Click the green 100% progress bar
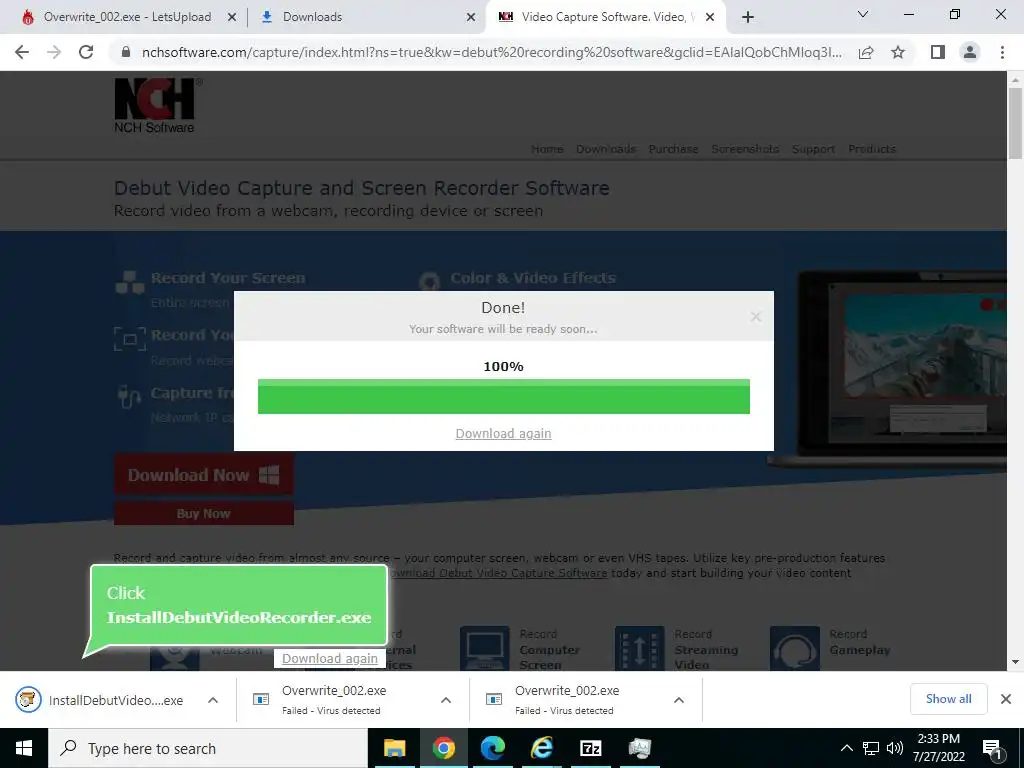This screenshot has width=1024, height=768. pos(504,396)
